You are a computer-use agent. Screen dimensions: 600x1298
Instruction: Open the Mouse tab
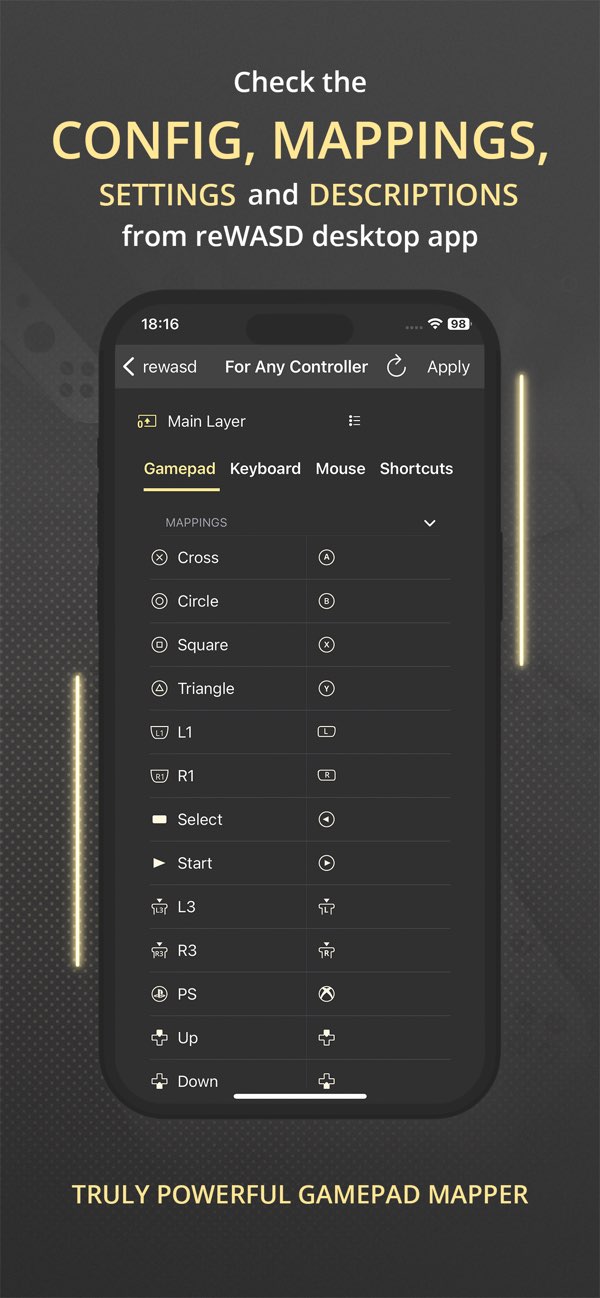(340, 468)
